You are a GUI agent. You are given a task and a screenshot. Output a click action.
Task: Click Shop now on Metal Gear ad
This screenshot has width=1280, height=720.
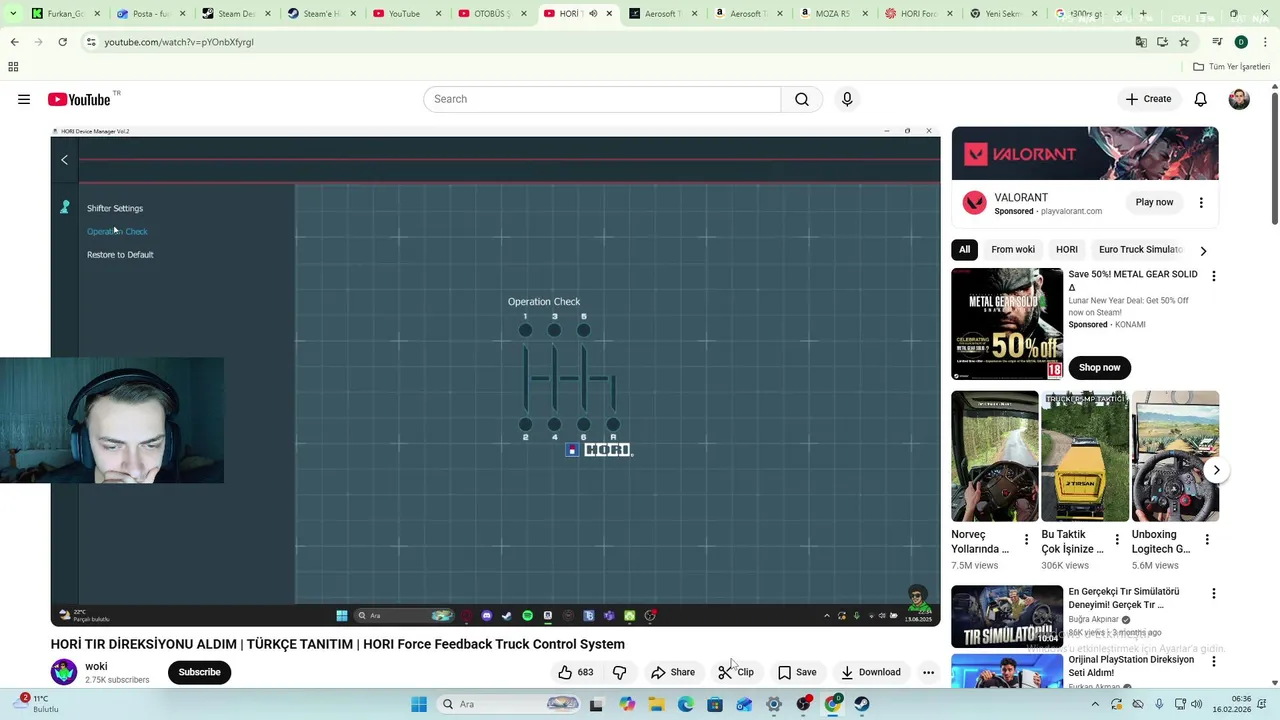point(1099,367)
